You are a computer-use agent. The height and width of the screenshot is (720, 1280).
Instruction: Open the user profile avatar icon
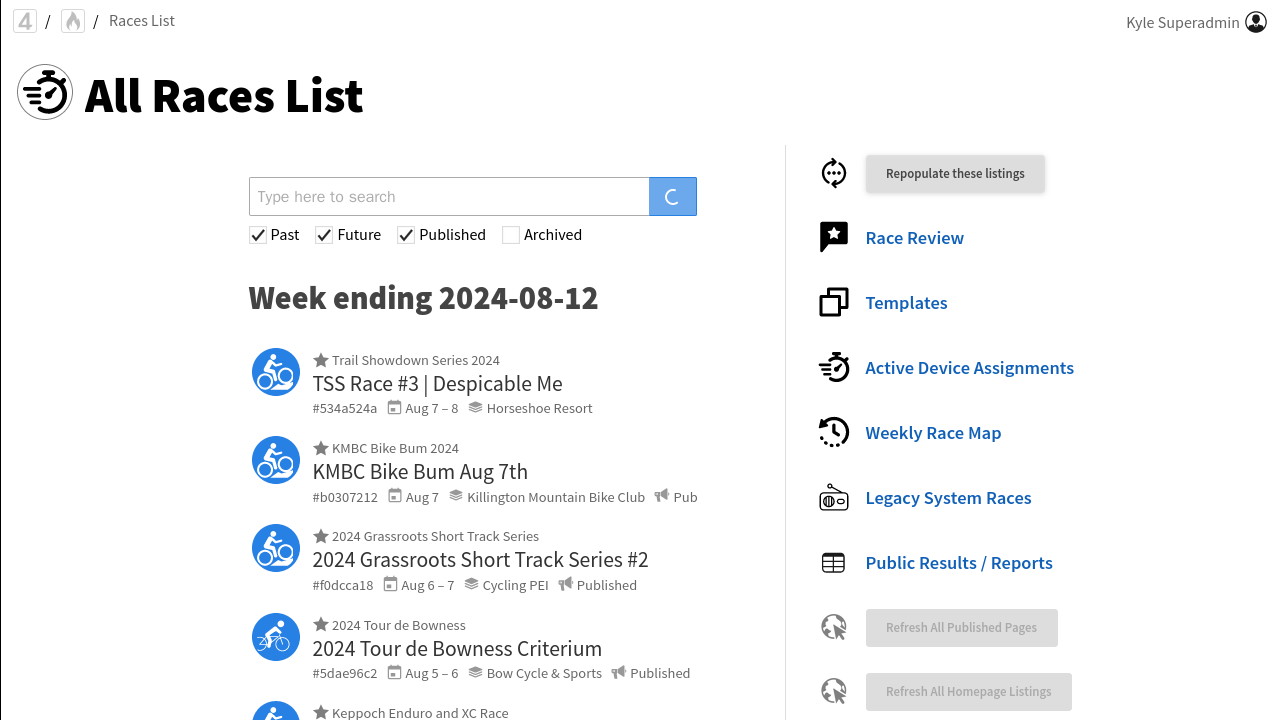[1256, 22]
